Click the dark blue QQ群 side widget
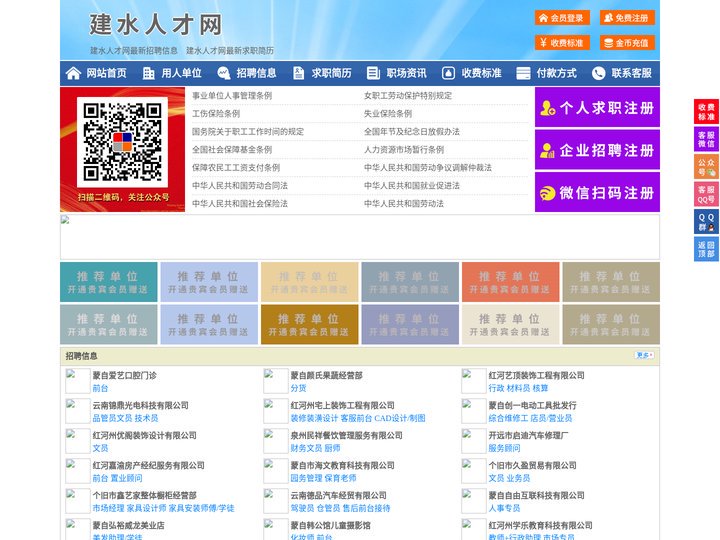This screenshot has width=720, height=540. coord(706,222)
